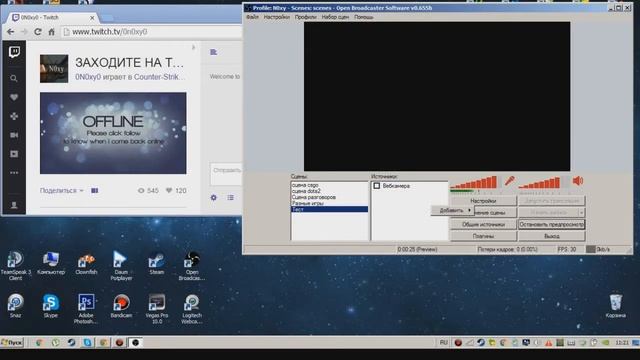Open the Компьютер desktop icon
The width and height of the screenshot is (640, 360).
click(51, 263)
